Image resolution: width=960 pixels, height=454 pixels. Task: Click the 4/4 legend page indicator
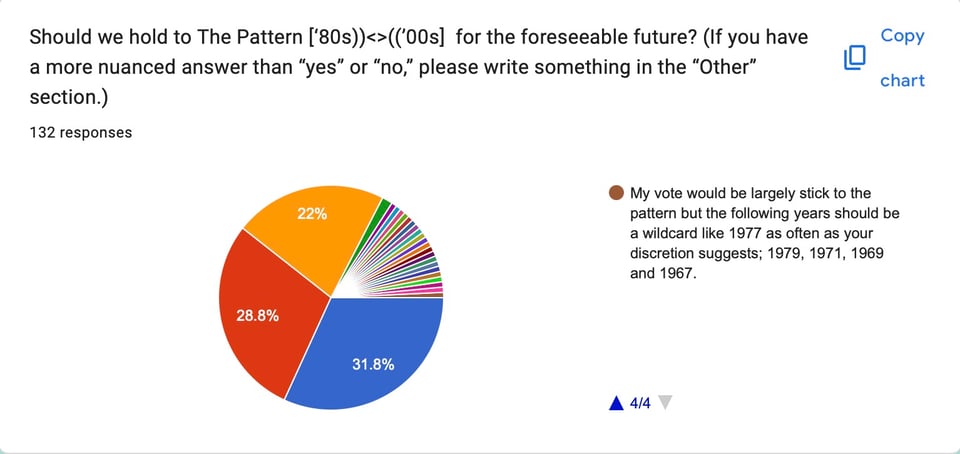pyautogui.click(x=641, y=403)
